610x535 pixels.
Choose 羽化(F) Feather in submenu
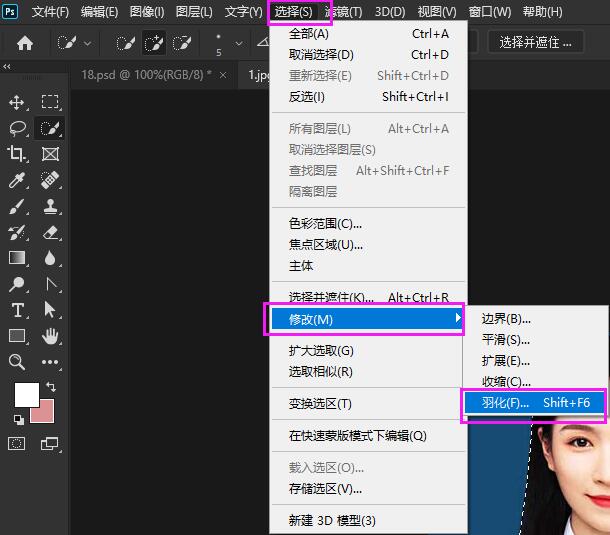[x=534, y=402]
